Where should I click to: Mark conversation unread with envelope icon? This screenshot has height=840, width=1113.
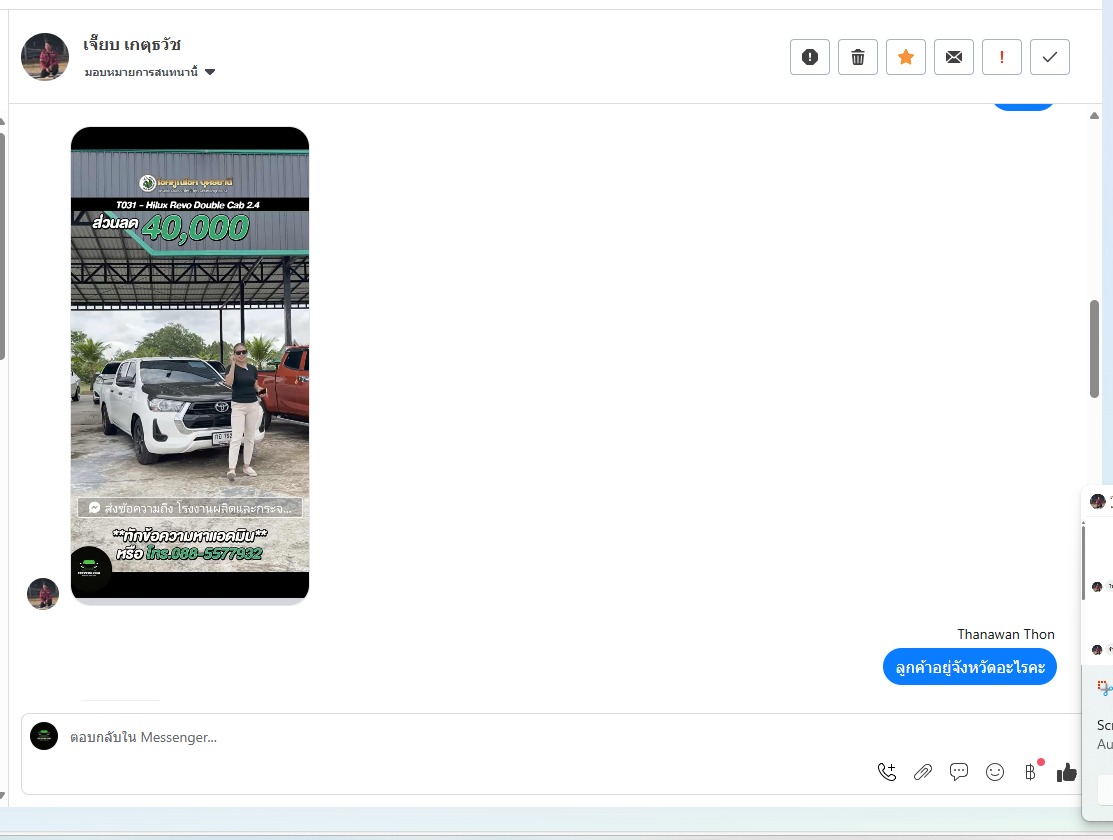tap(954, 57)
